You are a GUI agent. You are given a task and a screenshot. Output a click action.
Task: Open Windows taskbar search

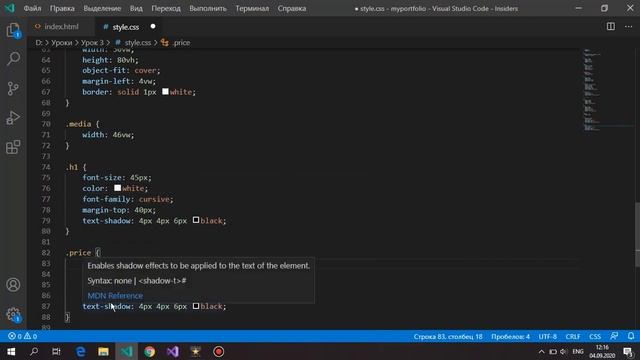click(34, 351)
